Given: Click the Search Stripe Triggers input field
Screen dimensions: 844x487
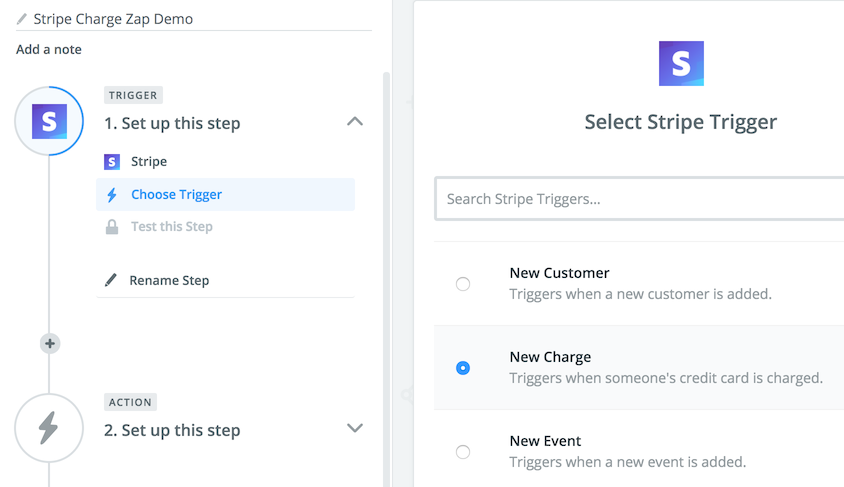Looking at the screenshot, I should (x=639, y=199).
